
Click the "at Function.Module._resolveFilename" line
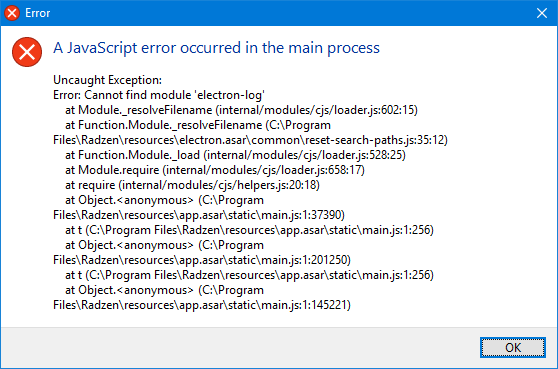click(x=198, y=125)
